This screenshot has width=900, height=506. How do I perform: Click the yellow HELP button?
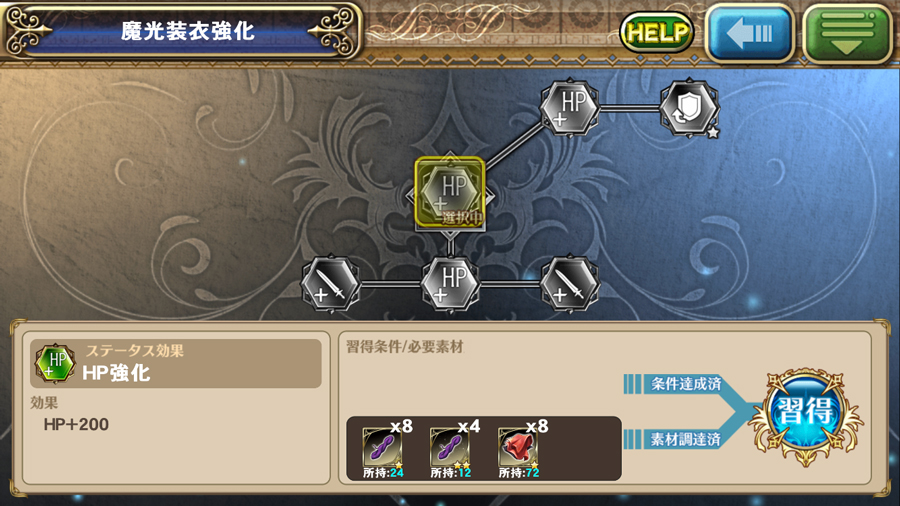click(657, 33)
